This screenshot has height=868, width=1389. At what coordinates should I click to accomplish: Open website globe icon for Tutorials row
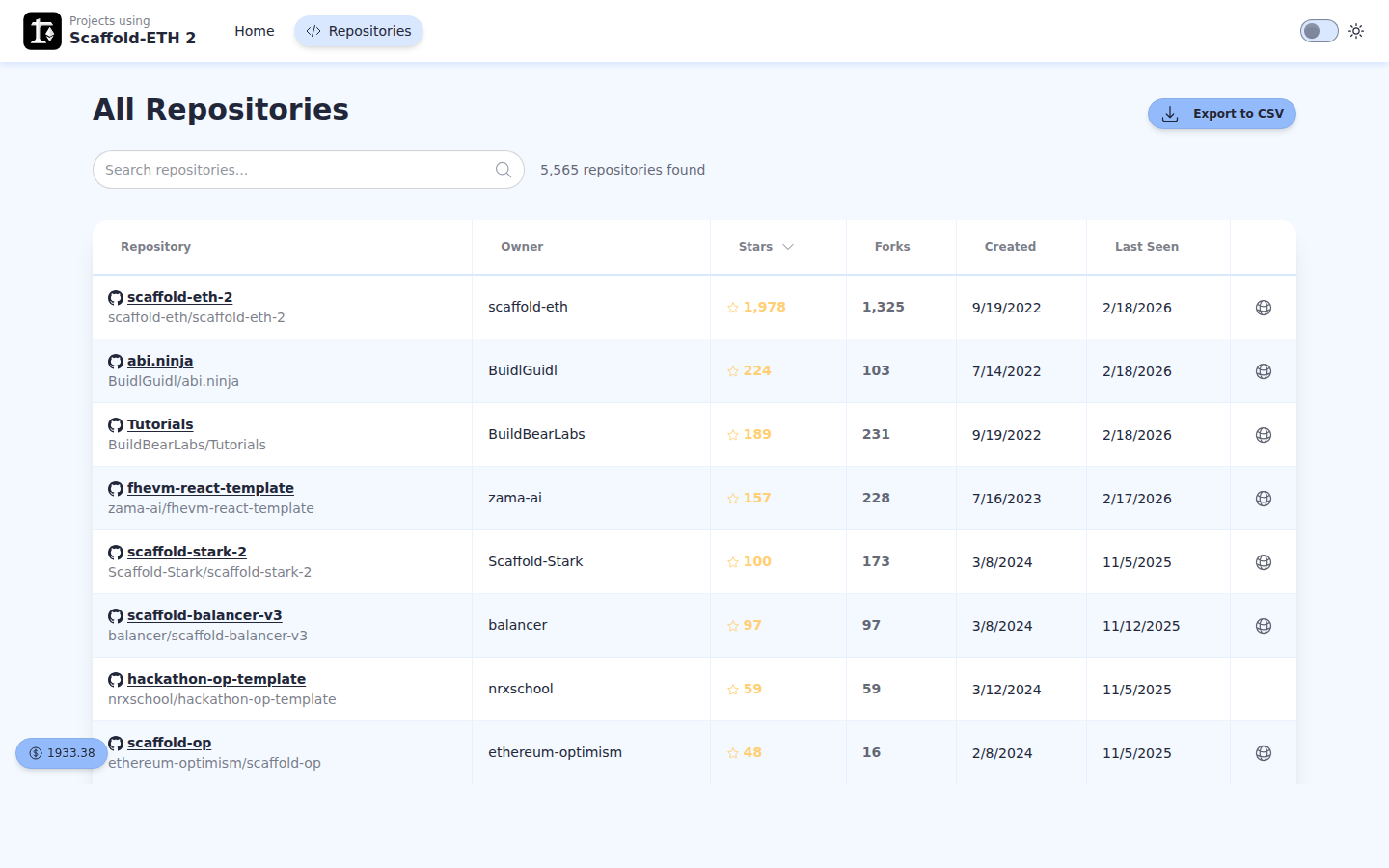pyautogui.click(x=1264, y=435)
